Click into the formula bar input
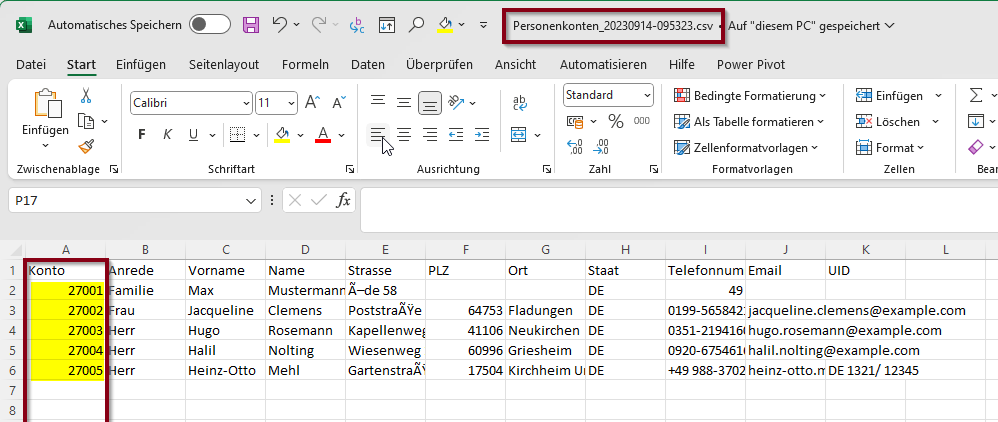The height and width of the screenshot is (422, 998). click(678, 209)
